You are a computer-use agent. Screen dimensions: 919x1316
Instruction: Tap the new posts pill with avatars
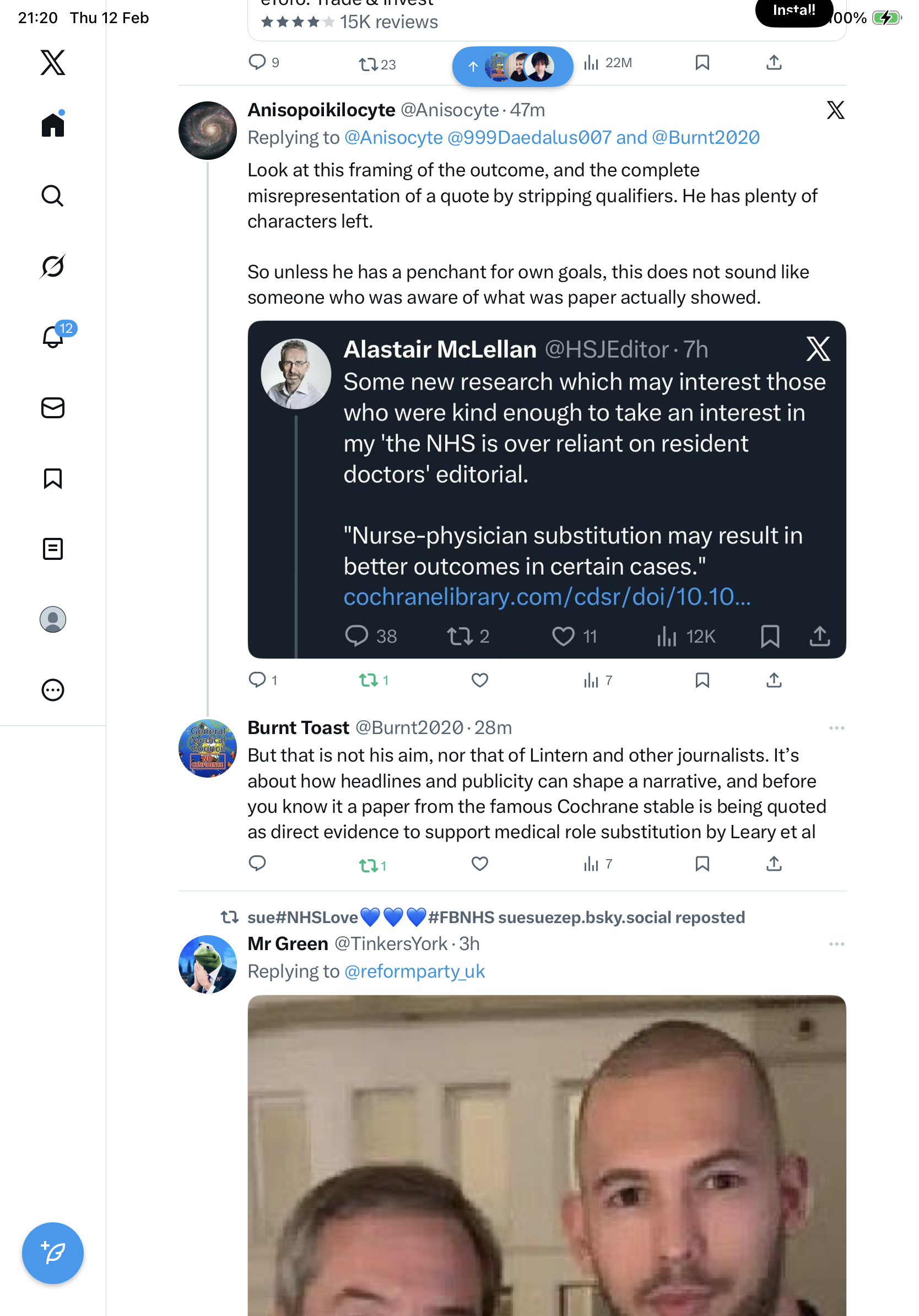pyautogui.click(x=512, y=67)
